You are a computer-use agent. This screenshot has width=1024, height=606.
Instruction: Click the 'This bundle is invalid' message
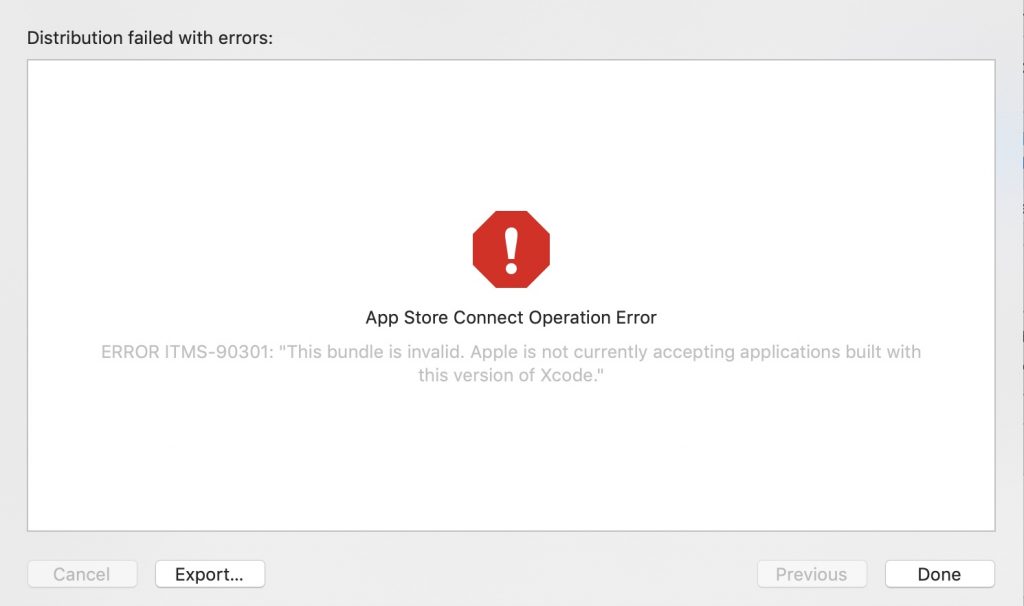pos(371,352)
